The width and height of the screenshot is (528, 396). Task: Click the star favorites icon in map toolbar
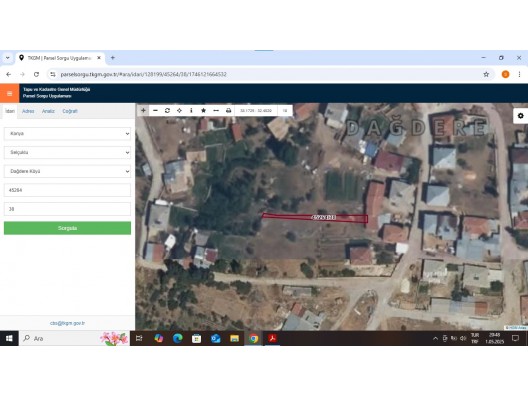203,110
